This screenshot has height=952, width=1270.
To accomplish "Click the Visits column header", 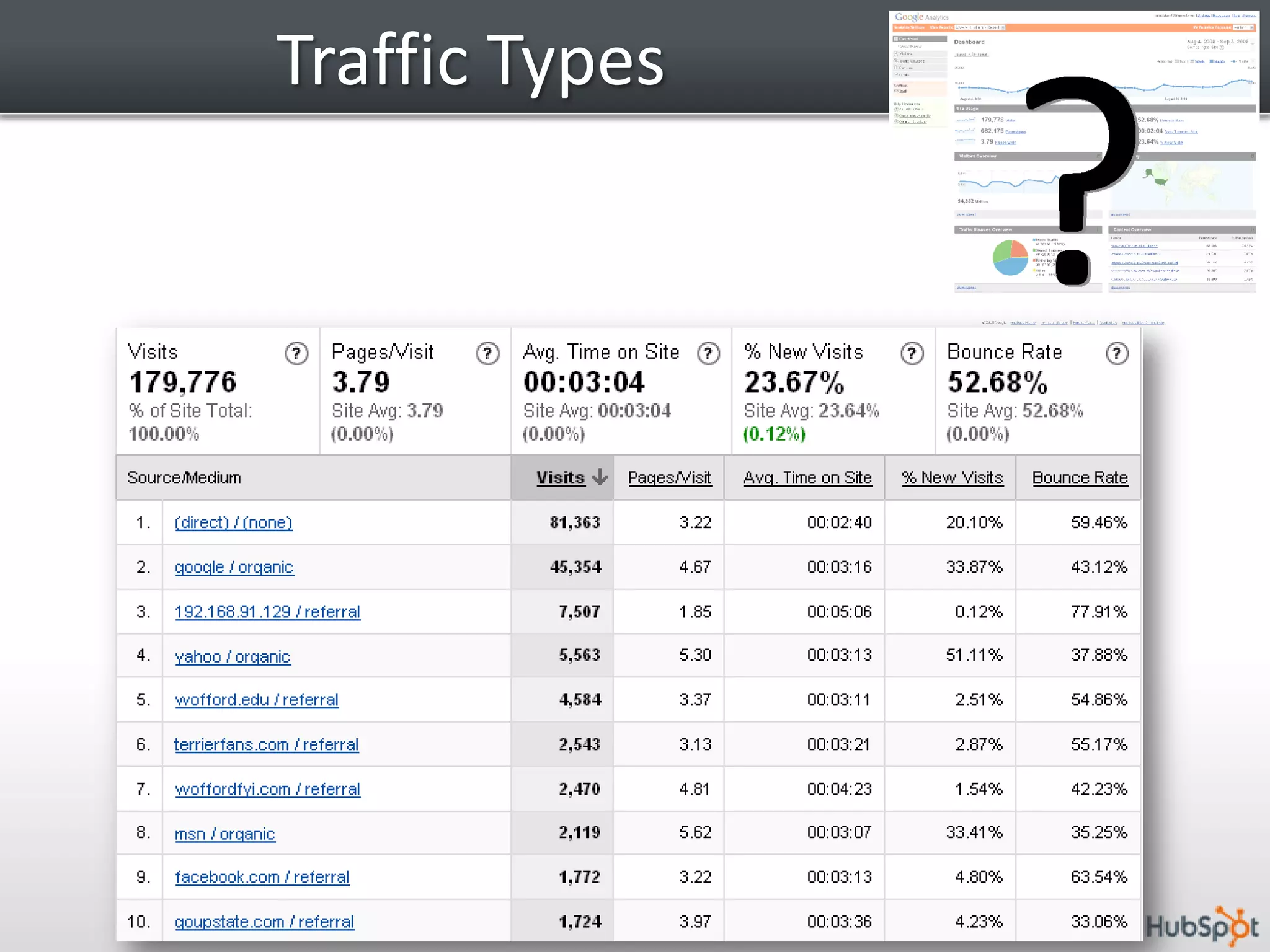I will (560, 478).
